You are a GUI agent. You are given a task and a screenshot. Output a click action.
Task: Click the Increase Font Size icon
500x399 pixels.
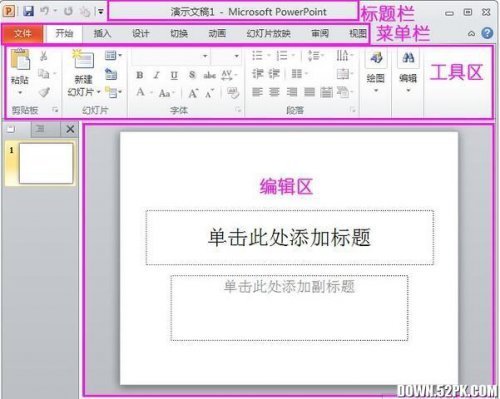pos(193,93)
